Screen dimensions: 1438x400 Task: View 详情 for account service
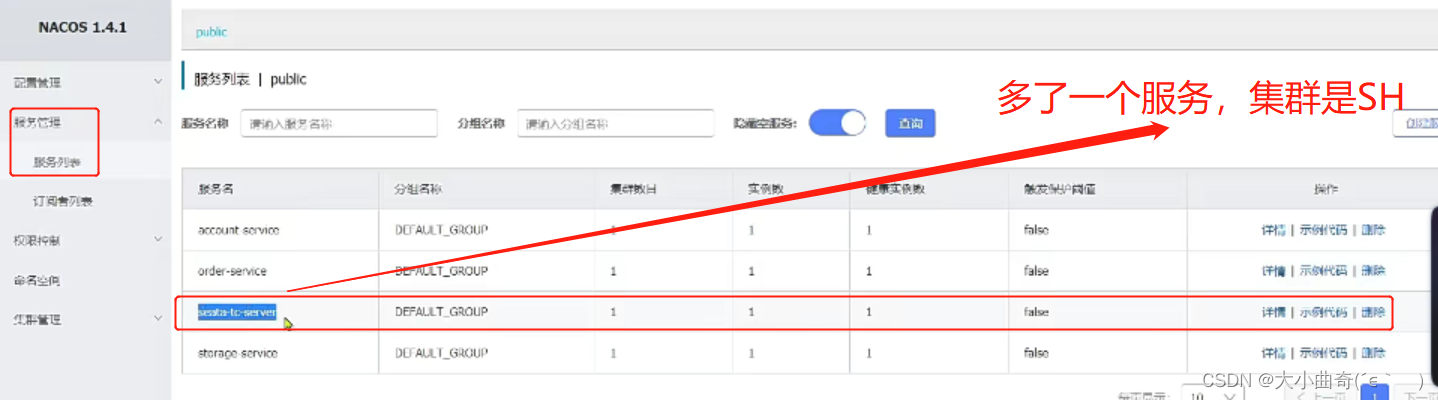tap(1273, 230)
